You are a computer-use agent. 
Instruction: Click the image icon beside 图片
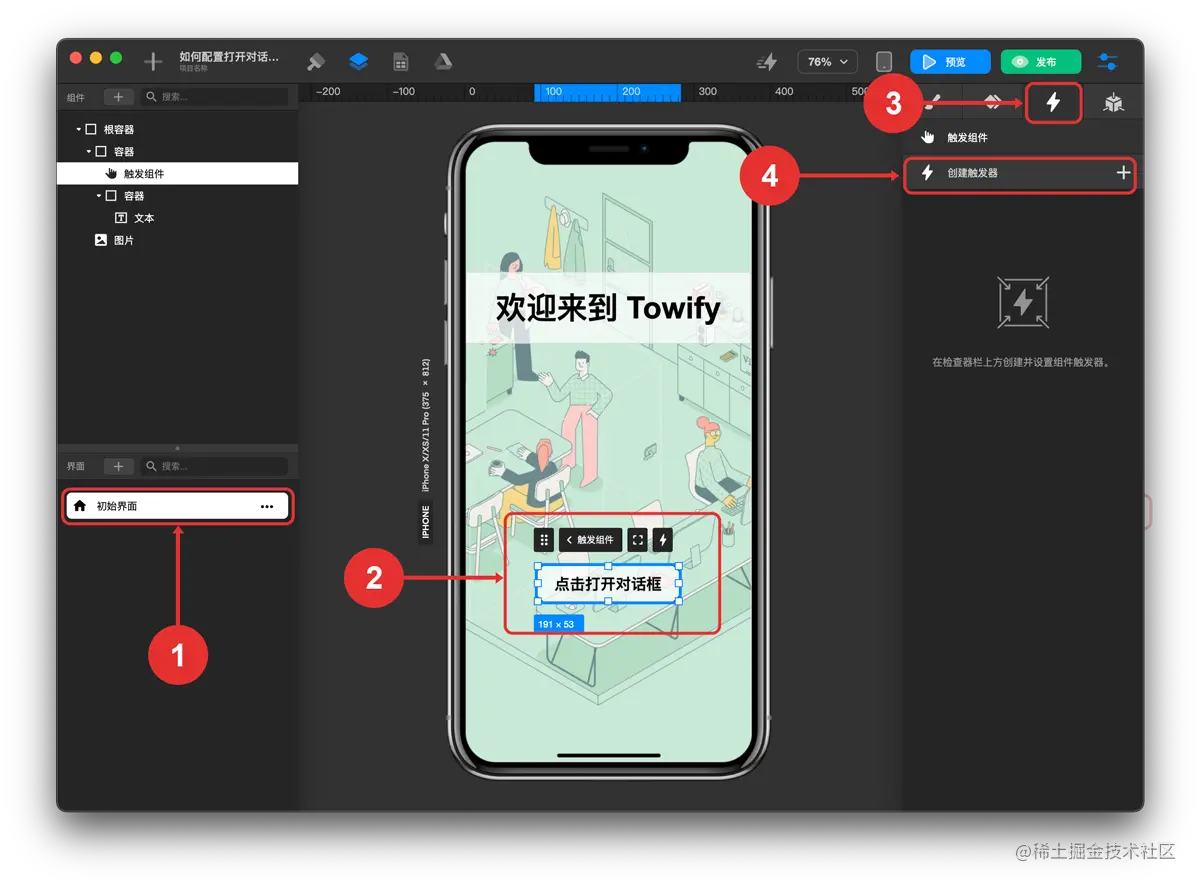(101, 240)
